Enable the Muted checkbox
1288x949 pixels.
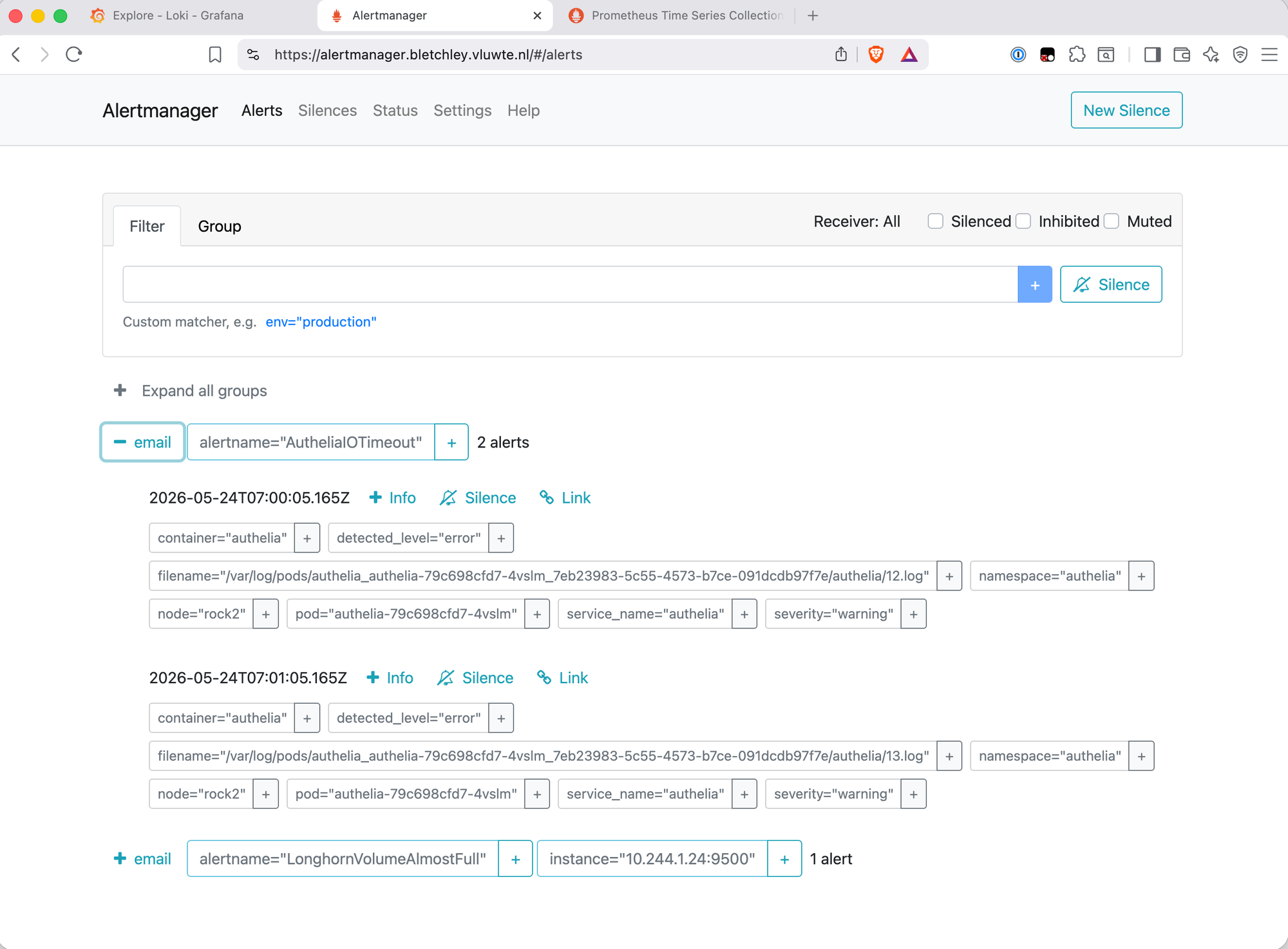1112,221
